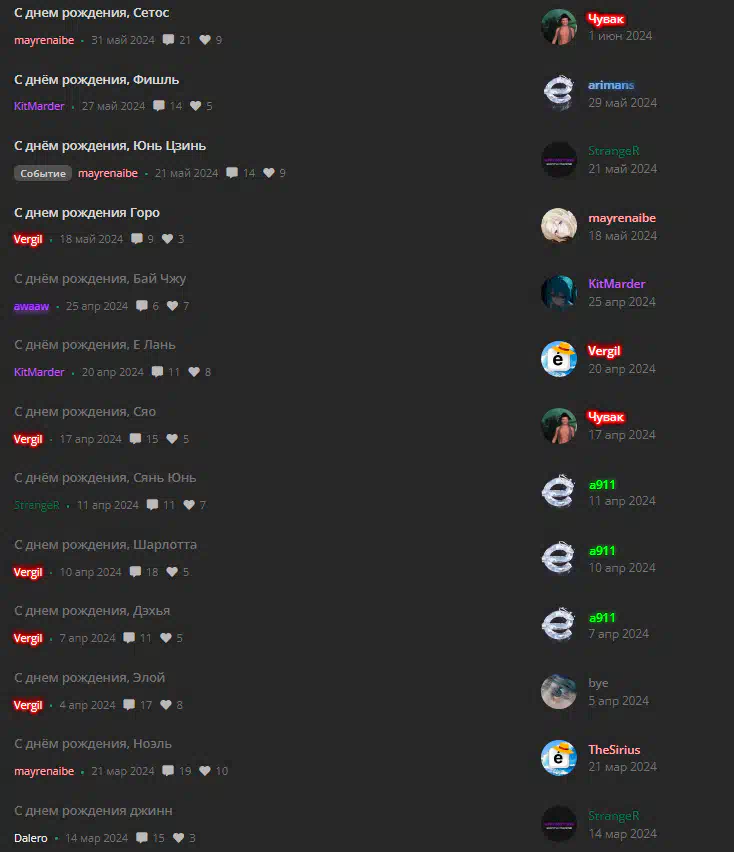This screenshot has height=852, width=734.
Task: Click heart icon on Ноэль thread
Action: 205,770
